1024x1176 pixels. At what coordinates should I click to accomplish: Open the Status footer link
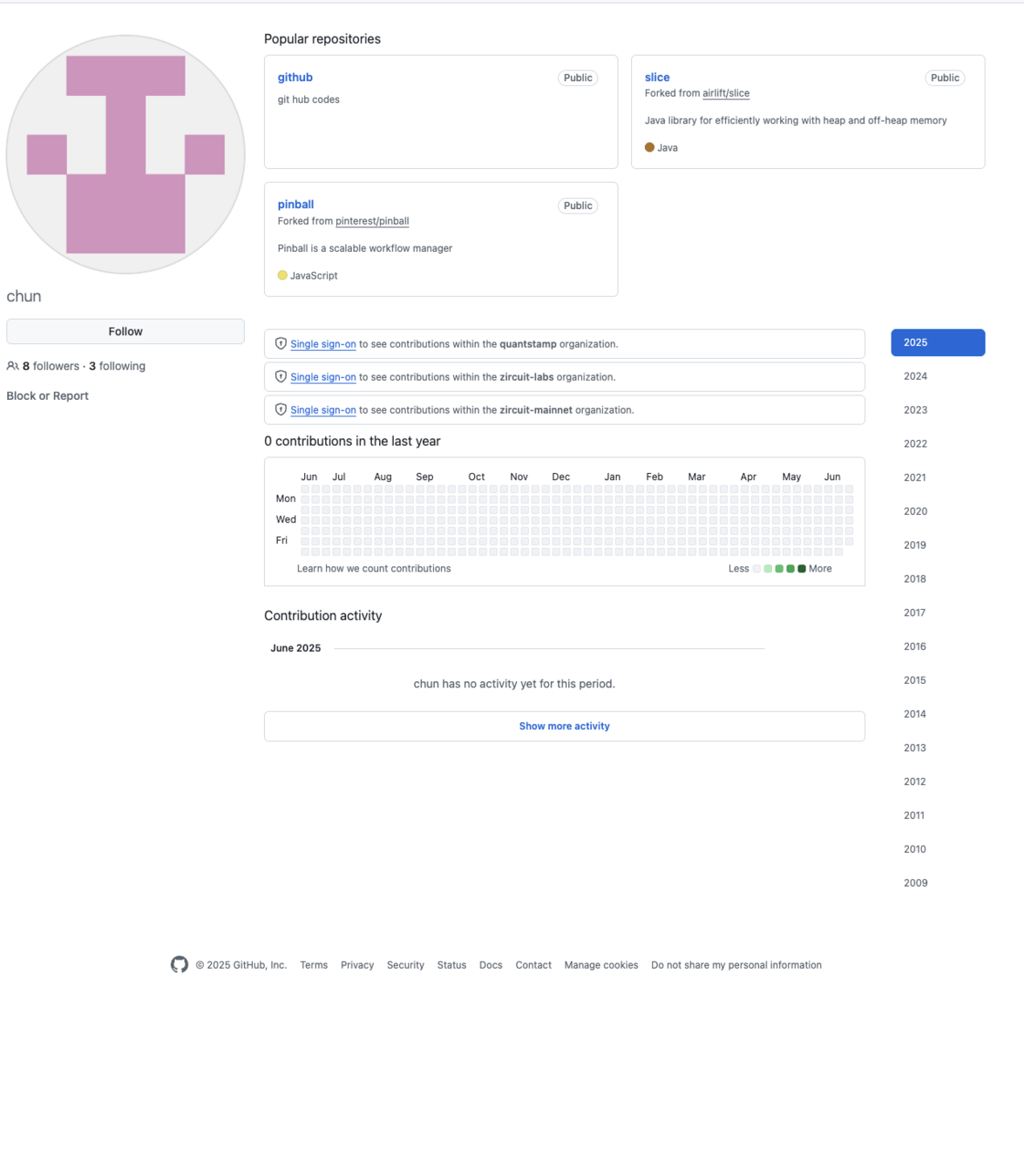[x=451, y=965]
